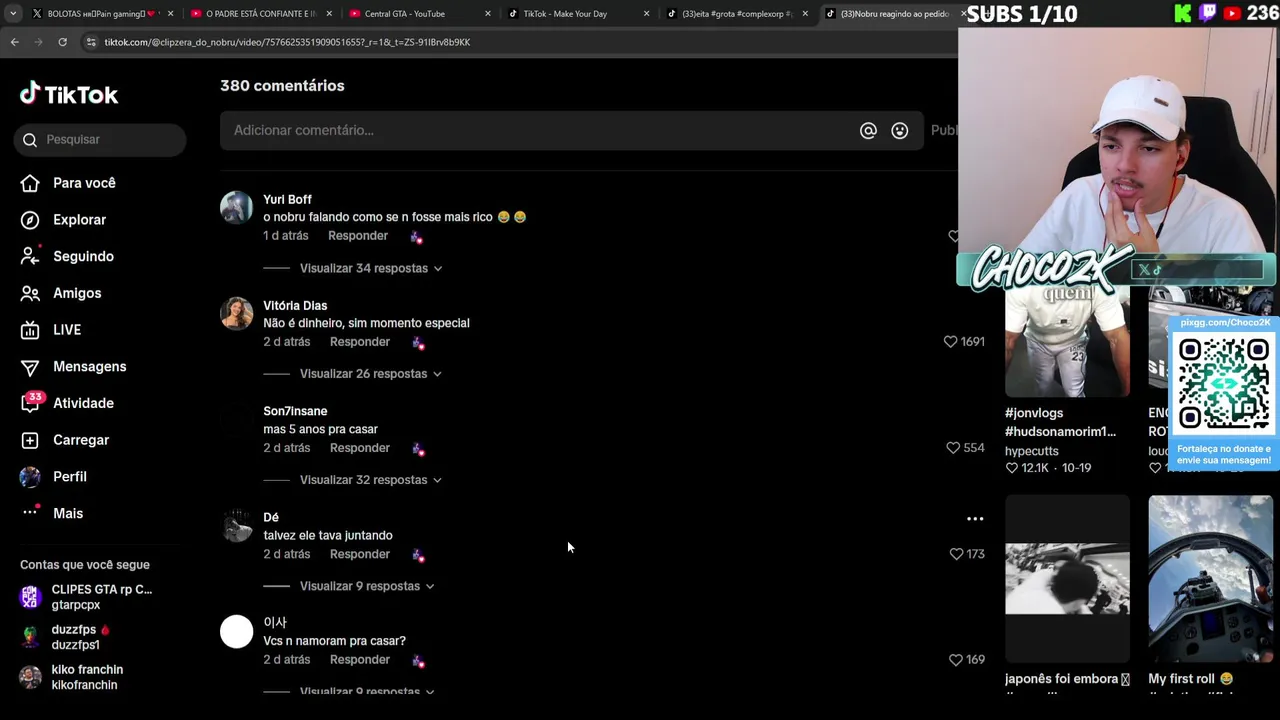Image resolution: width=1280 pixels, height=720 pixels.
Task: Click the hypecutts author name under thumbnail
Action: pyautogui.click(x=1032, y=451)
